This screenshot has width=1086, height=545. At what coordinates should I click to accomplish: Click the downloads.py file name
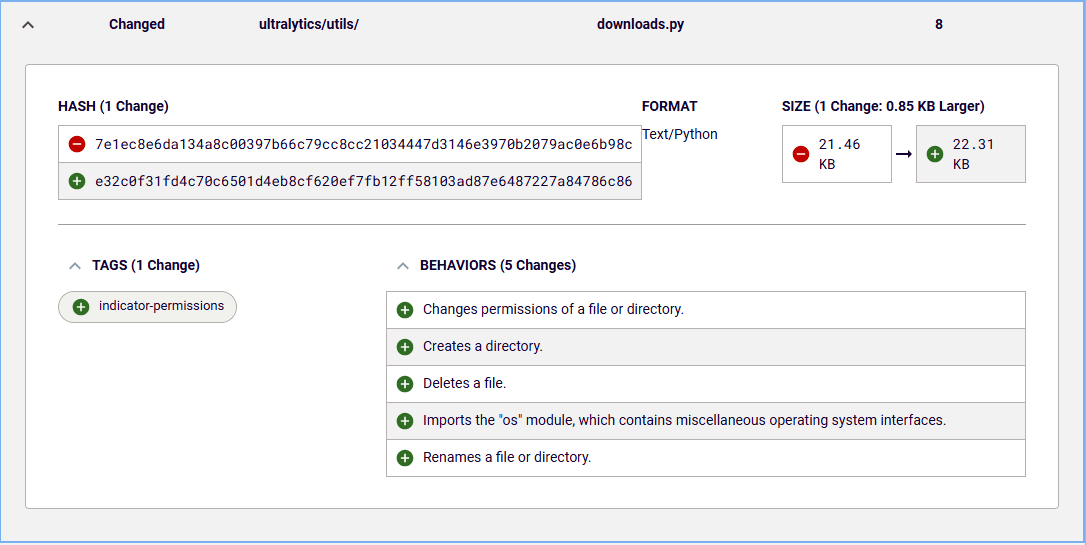tap(641, 25)
